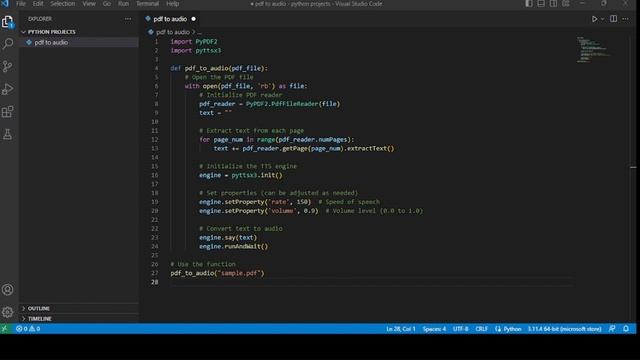The image size is (640, 360).
Task: Click the breadcrumb ellipsis symbol item
Action: pos(200,32)
